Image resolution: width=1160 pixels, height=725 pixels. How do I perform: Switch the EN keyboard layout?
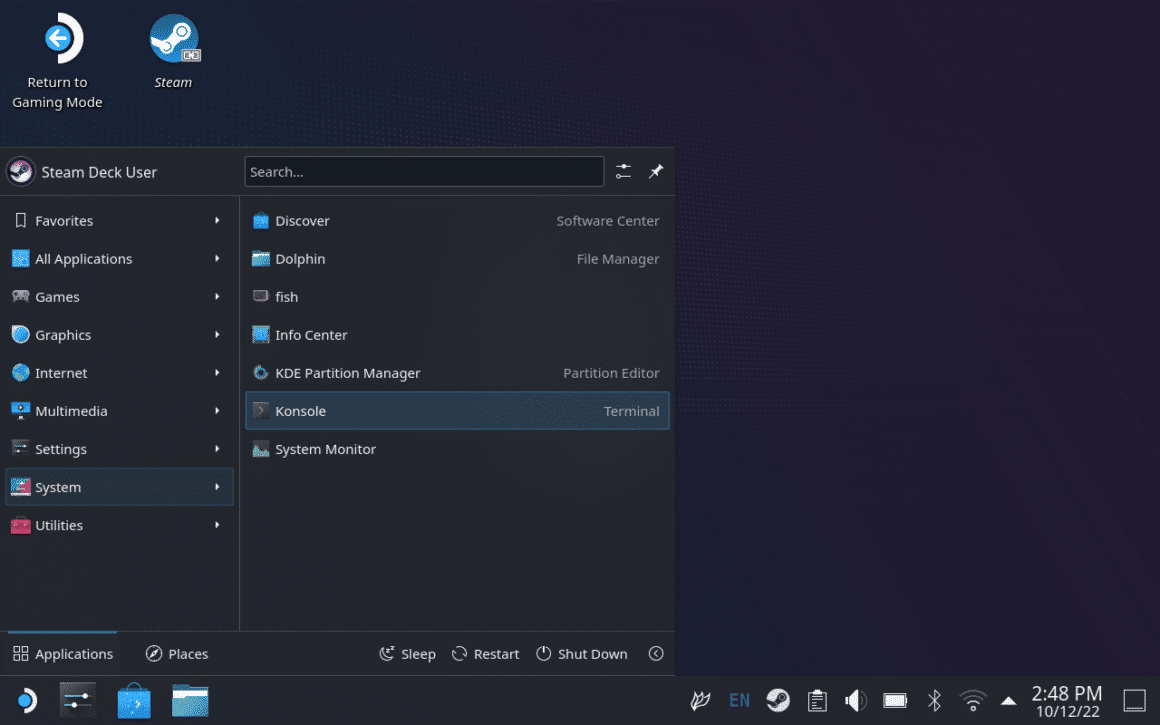(739, 700)
